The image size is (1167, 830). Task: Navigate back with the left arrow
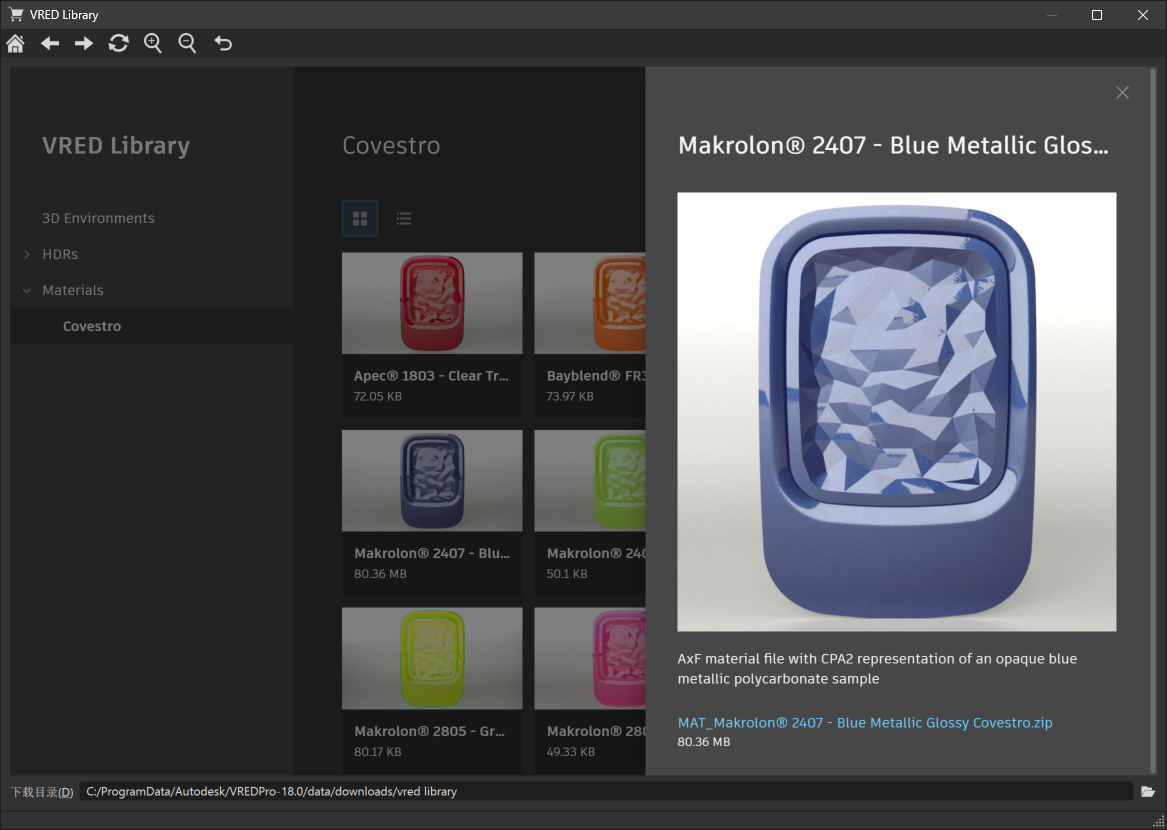tap(50, 43)
